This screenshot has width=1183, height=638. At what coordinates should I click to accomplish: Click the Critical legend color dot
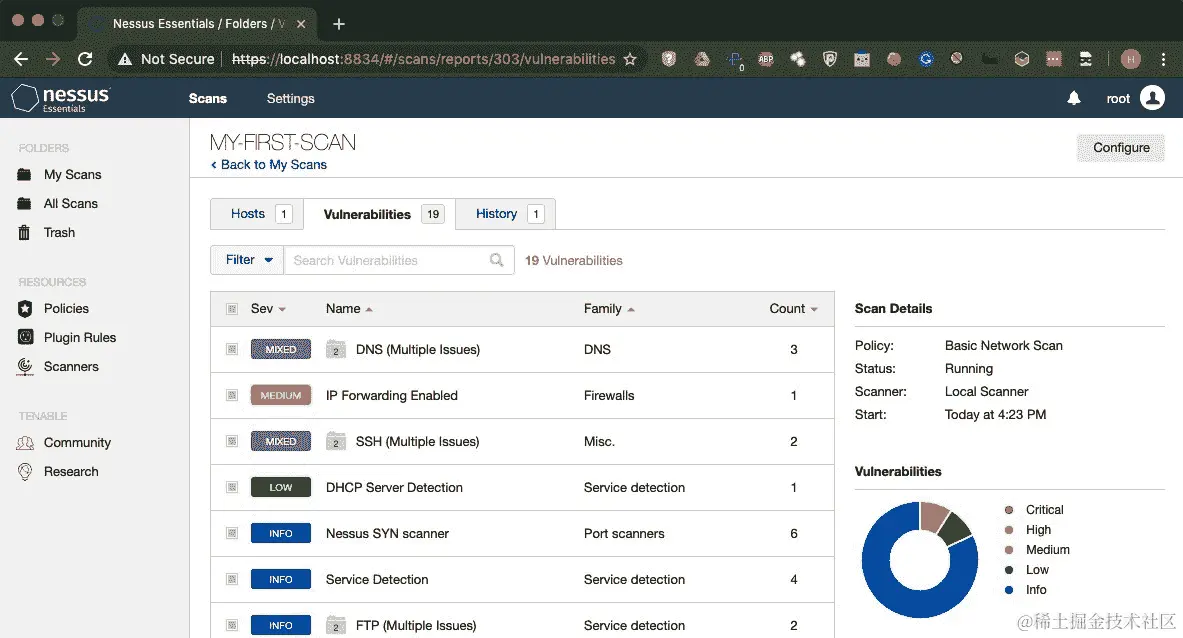pyautogui.click(x=1009, y=510)
